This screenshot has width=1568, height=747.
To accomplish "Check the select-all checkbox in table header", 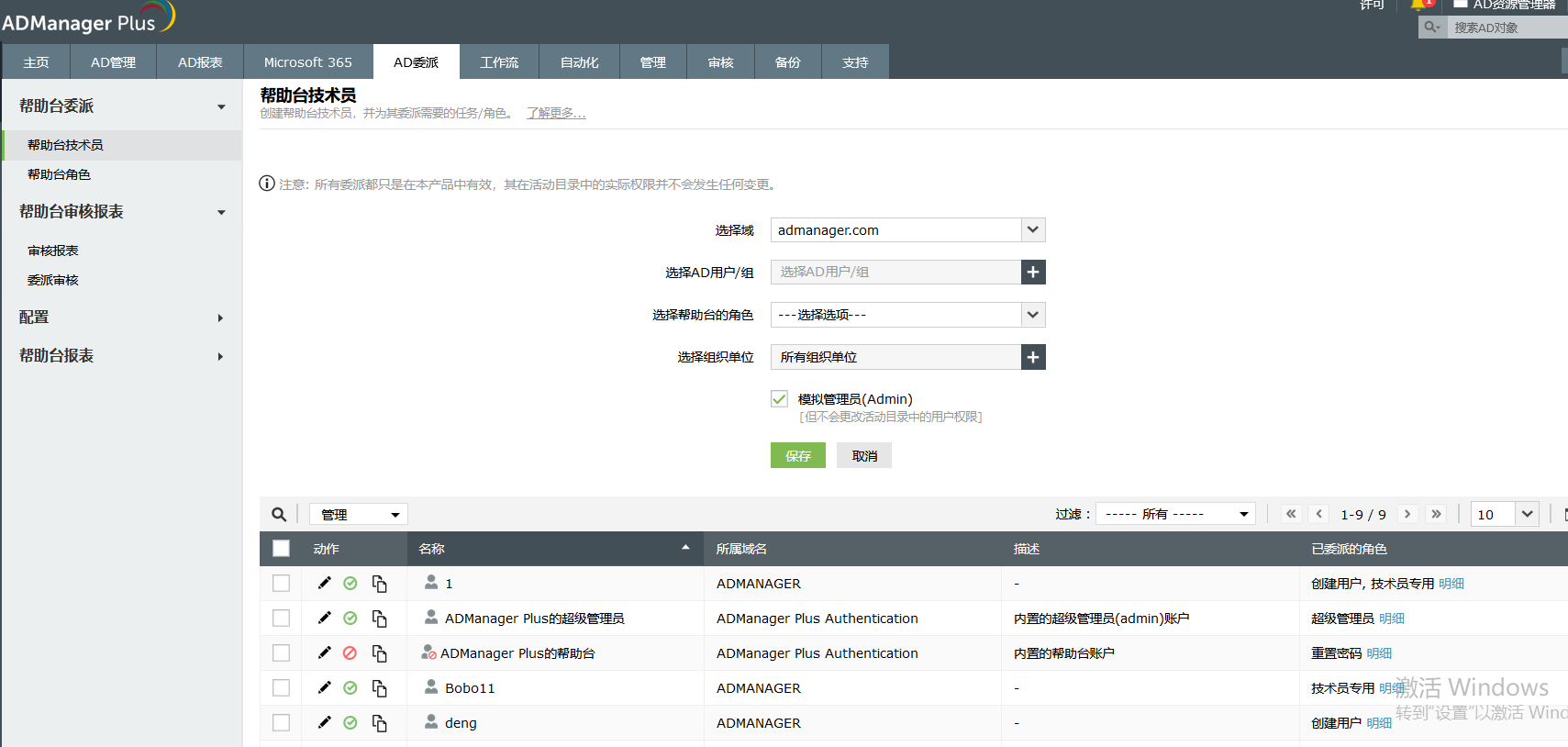I will tap(282, 549).
